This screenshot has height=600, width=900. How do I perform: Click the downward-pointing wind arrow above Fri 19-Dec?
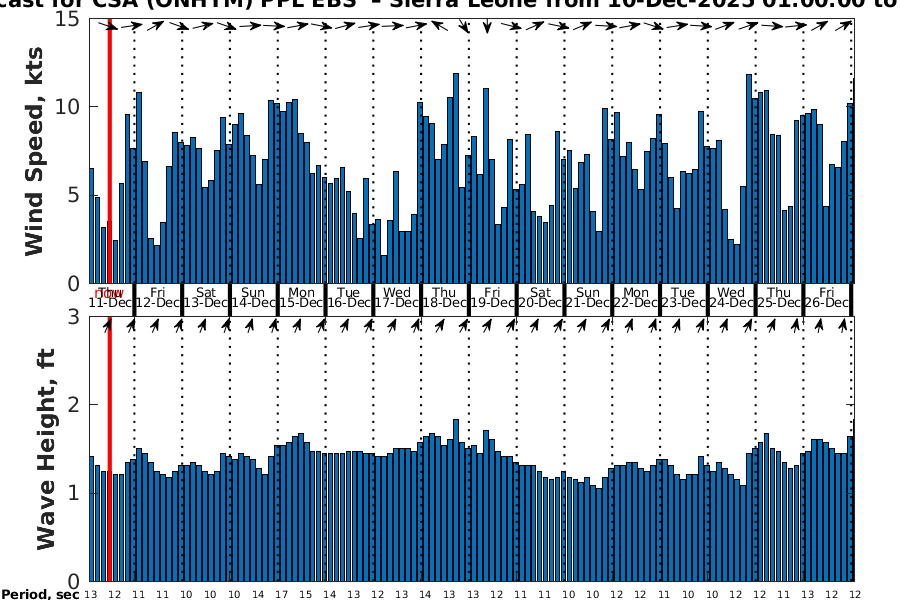(x=487, y=26)
